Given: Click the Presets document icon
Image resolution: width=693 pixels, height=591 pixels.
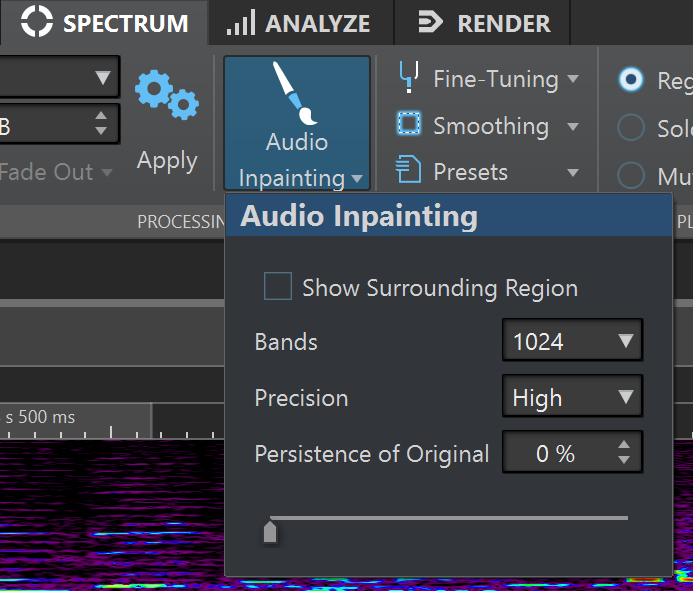Looking at the screenshot, I should coord(408,169).
